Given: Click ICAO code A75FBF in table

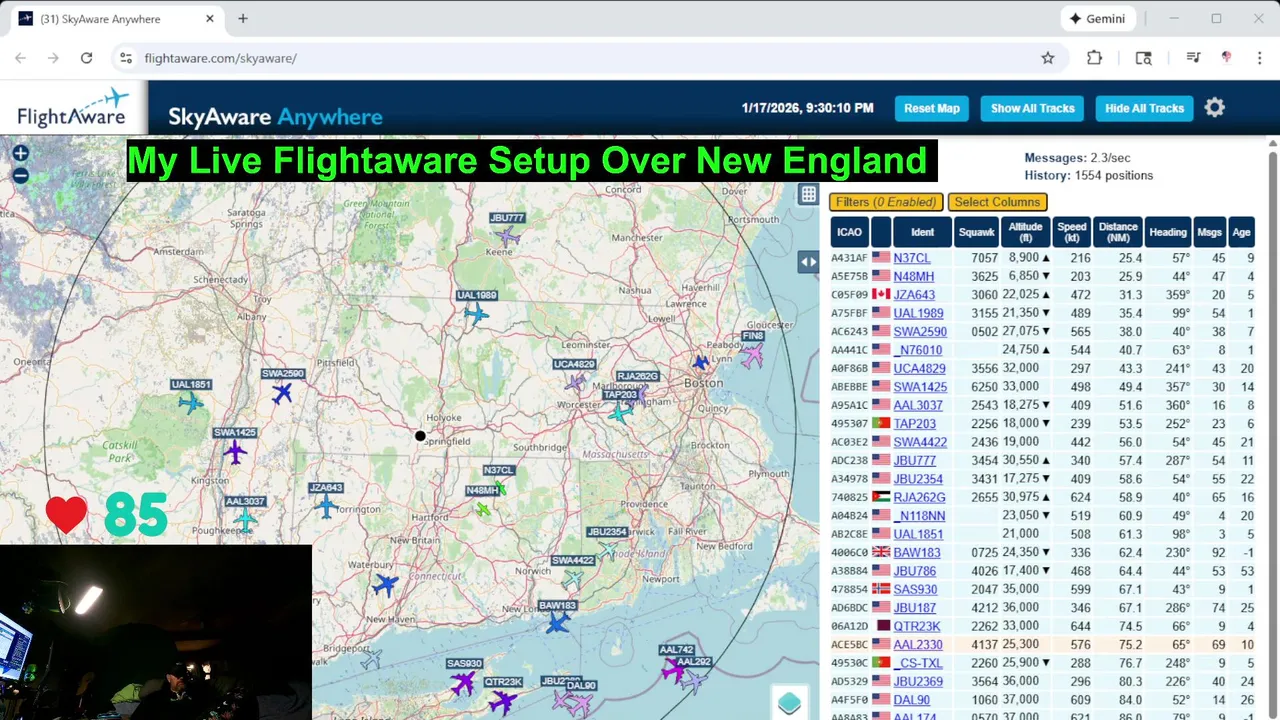Looking at the screenshot, I should (x=849, y=314).
